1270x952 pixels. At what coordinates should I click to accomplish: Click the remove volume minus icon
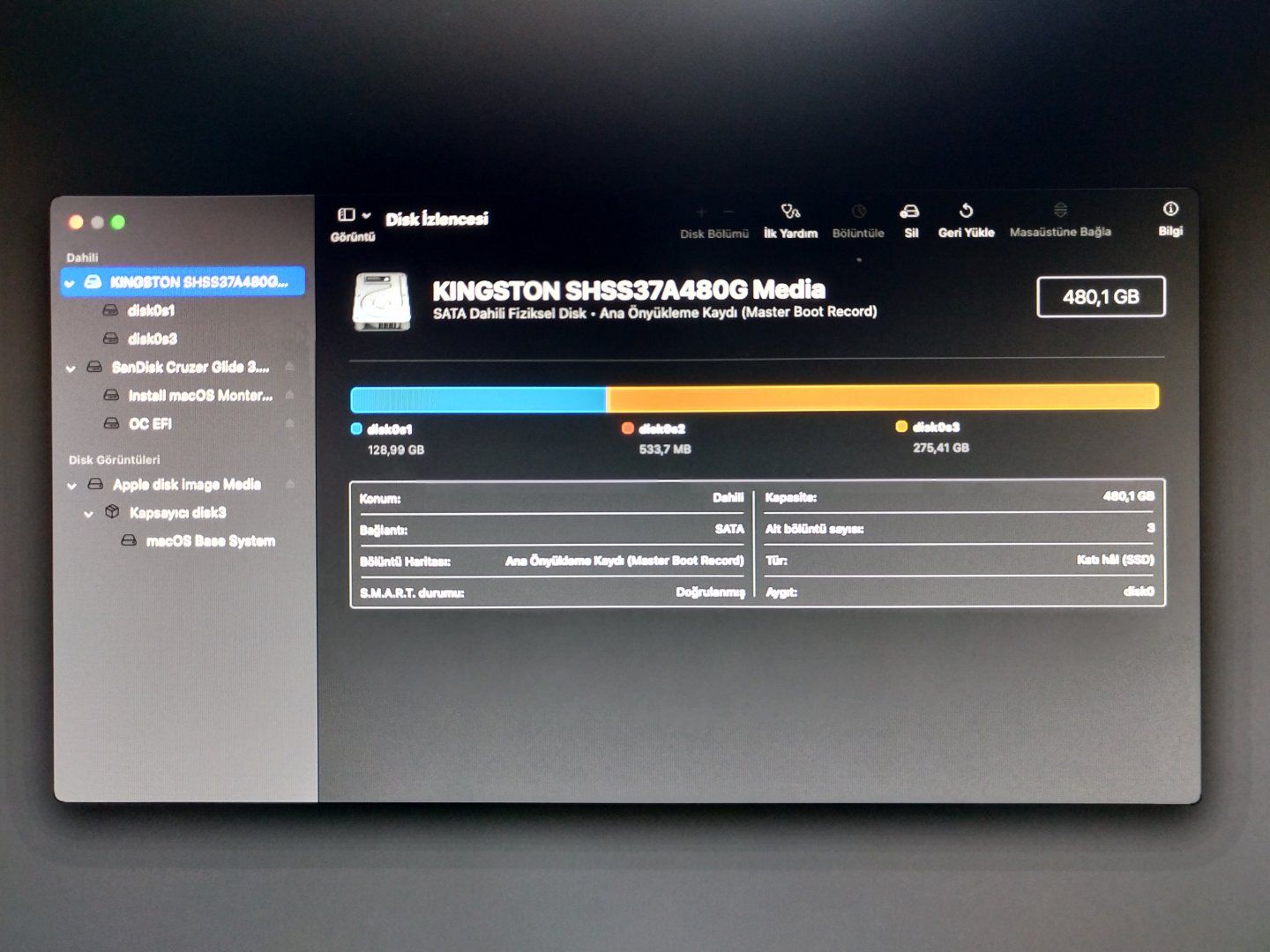pyautogui.click(x=728, y=212)
